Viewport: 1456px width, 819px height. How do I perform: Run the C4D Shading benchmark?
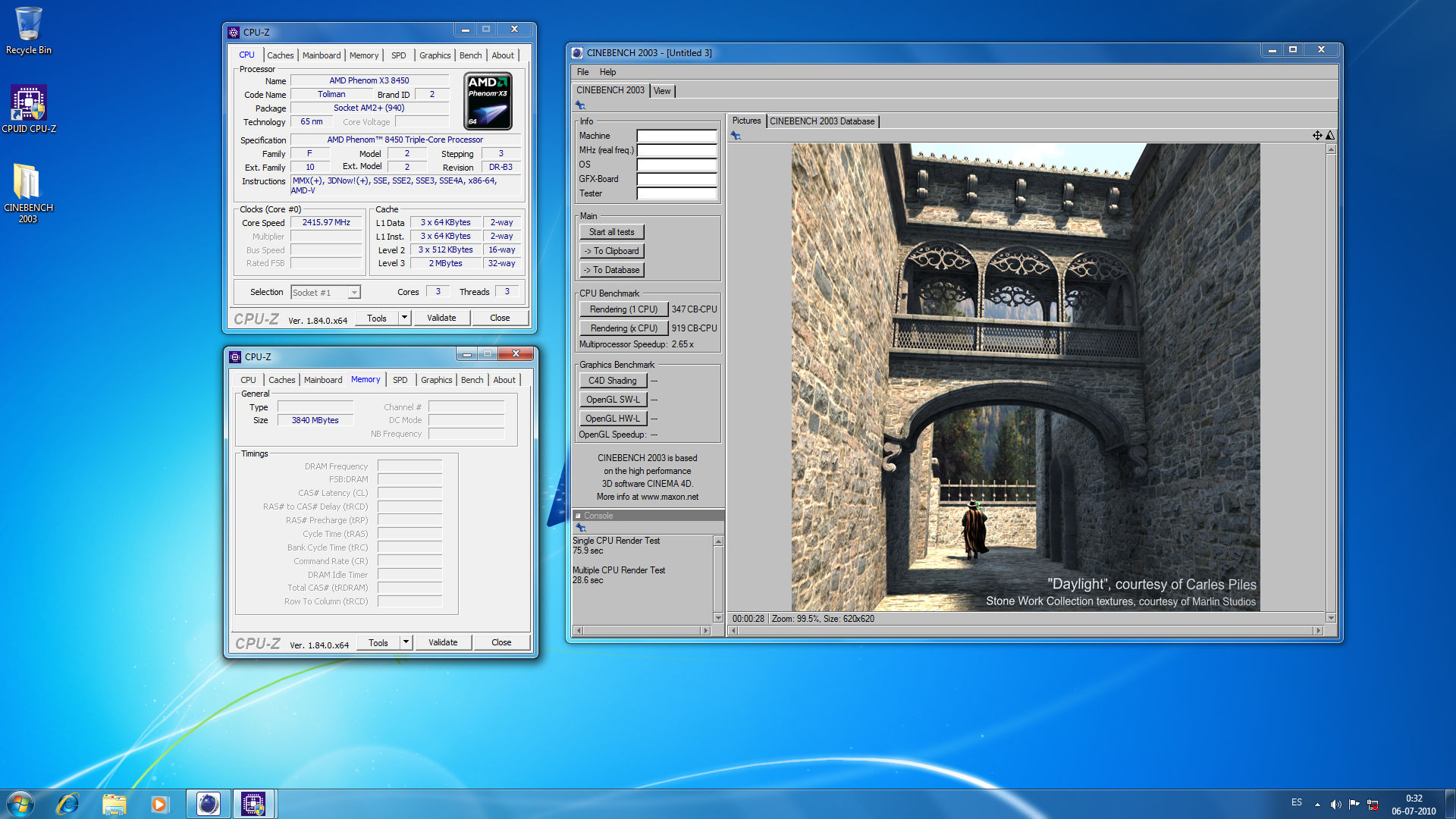613,381
